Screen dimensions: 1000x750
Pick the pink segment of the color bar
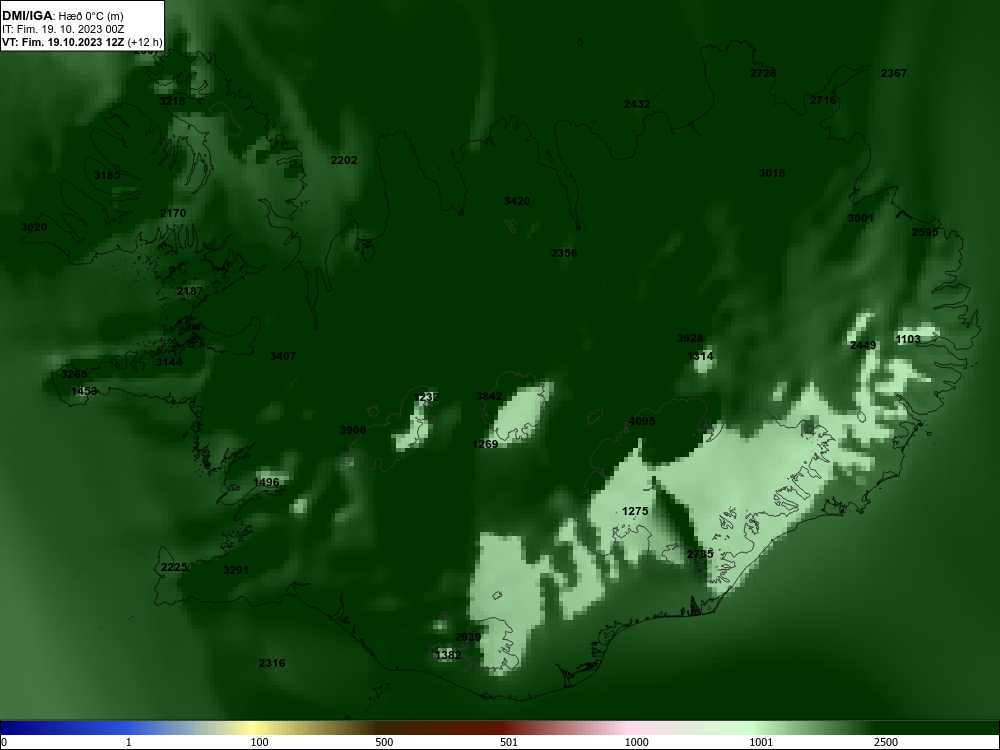click(x=628, y=728)
